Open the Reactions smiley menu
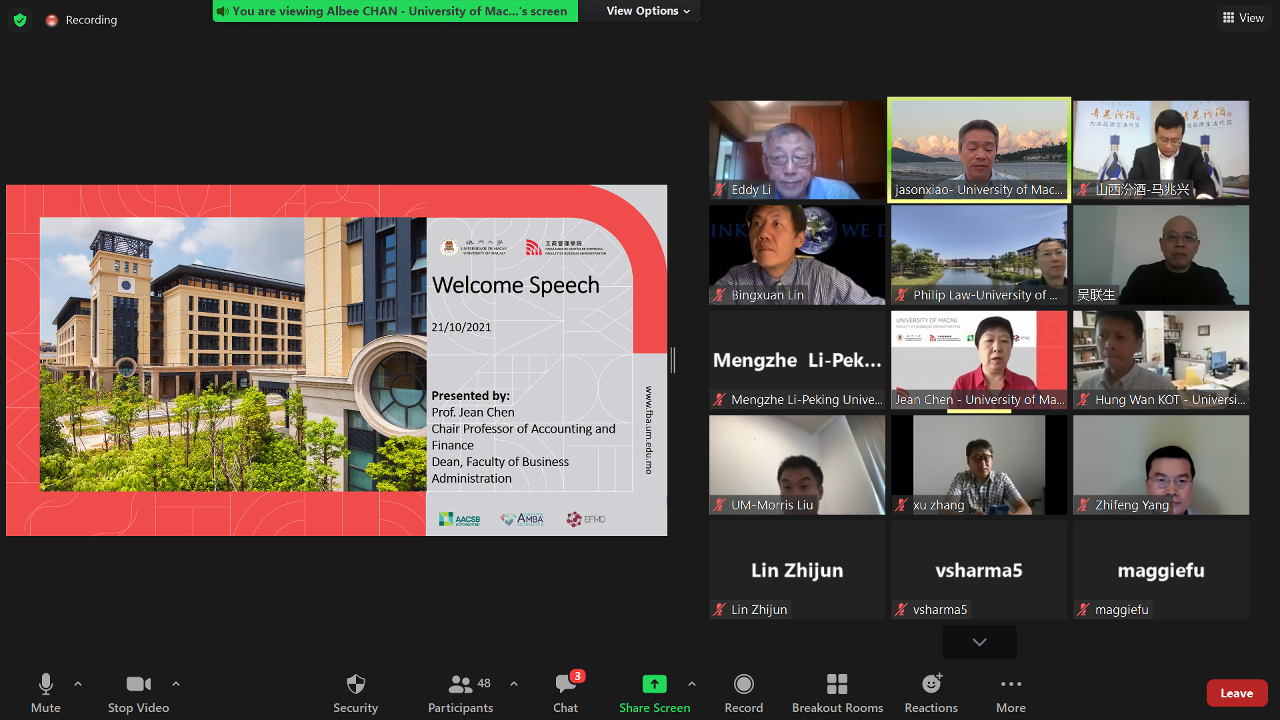This screenshot has width=1280, height=720. 931,693
